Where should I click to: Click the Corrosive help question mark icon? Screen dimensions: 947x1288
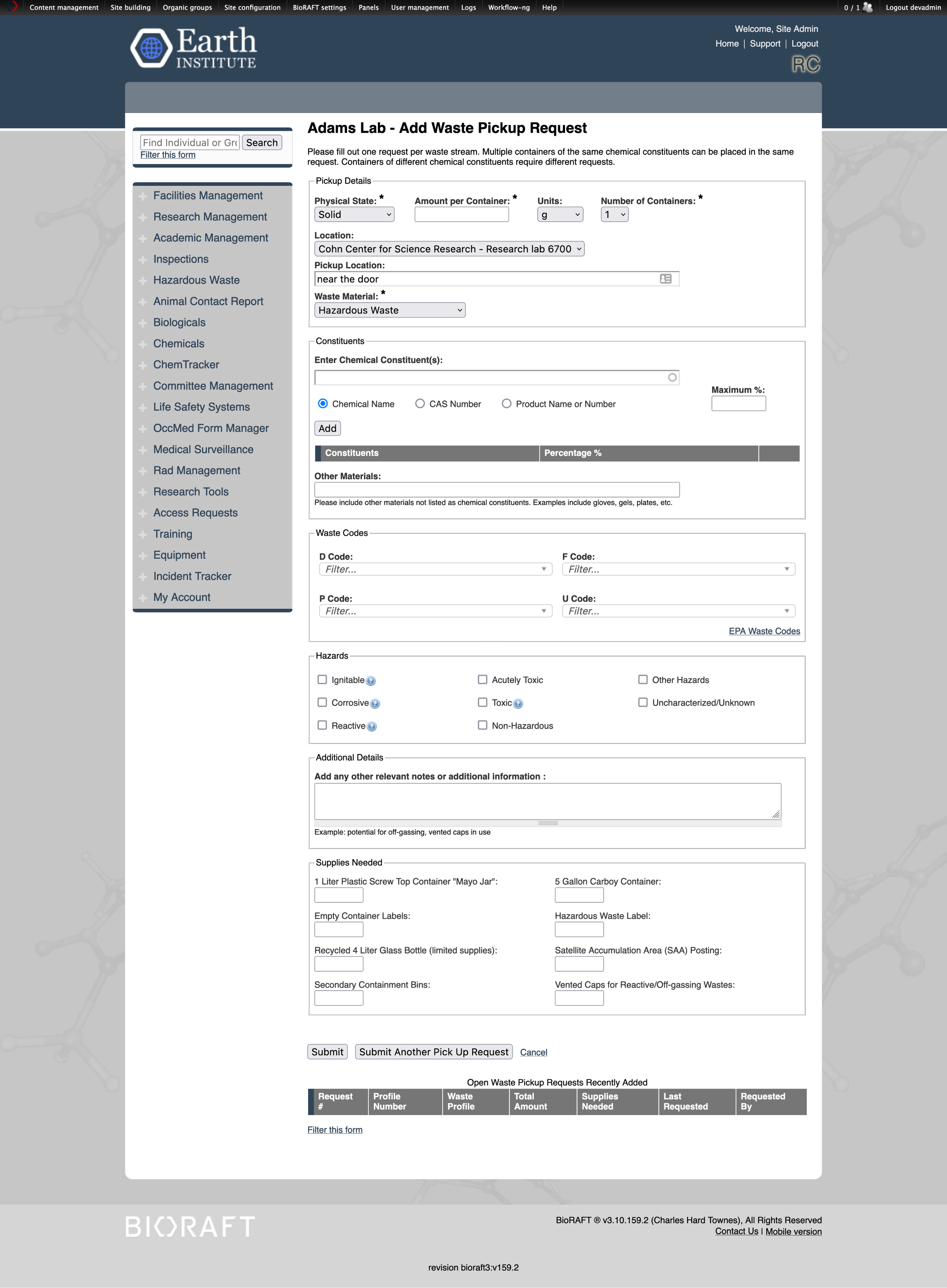[375, 703]
